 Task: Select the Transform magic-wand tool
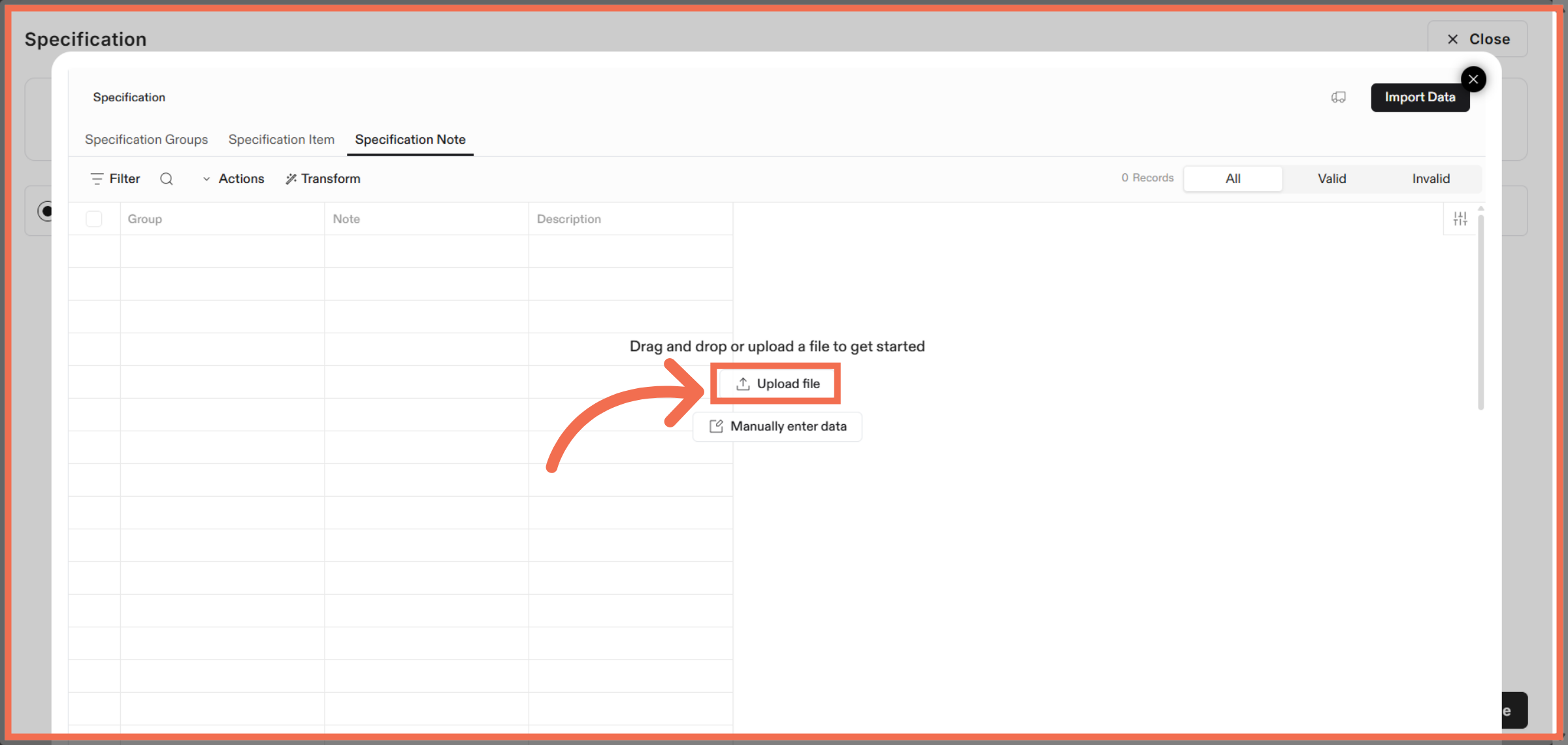point(323,178)
